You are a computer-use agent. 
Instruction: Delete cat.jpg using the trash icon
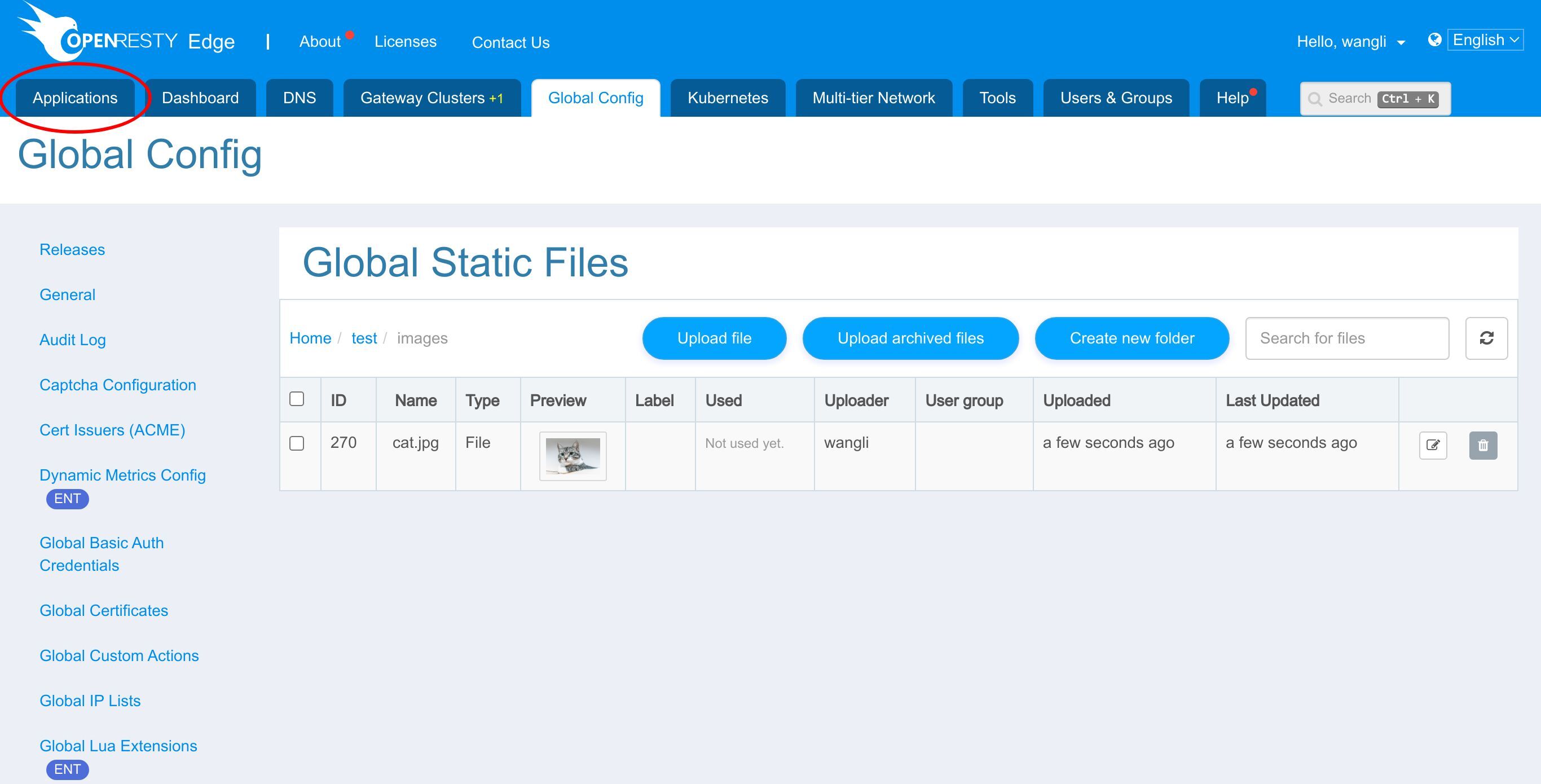1483,445
